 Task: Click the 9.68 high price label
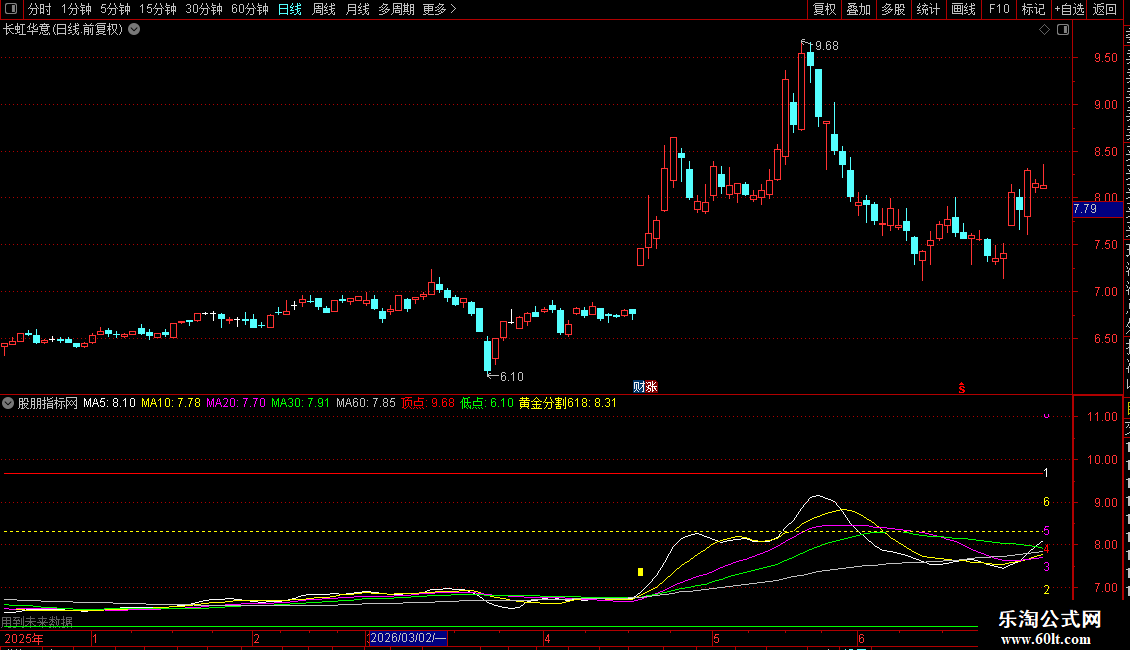coord(827,45)
